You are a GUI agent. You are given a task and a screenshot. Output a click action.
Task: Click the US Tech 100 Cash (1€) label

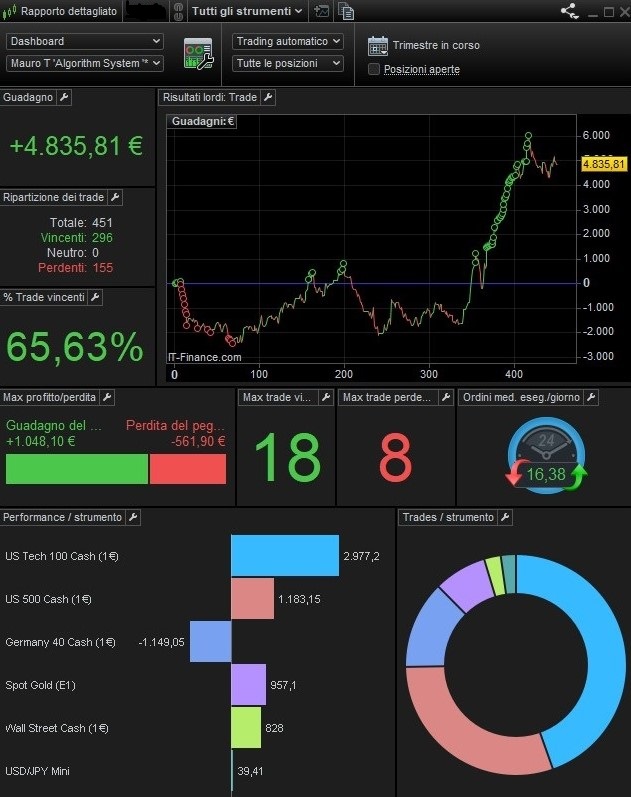[62, 556]
